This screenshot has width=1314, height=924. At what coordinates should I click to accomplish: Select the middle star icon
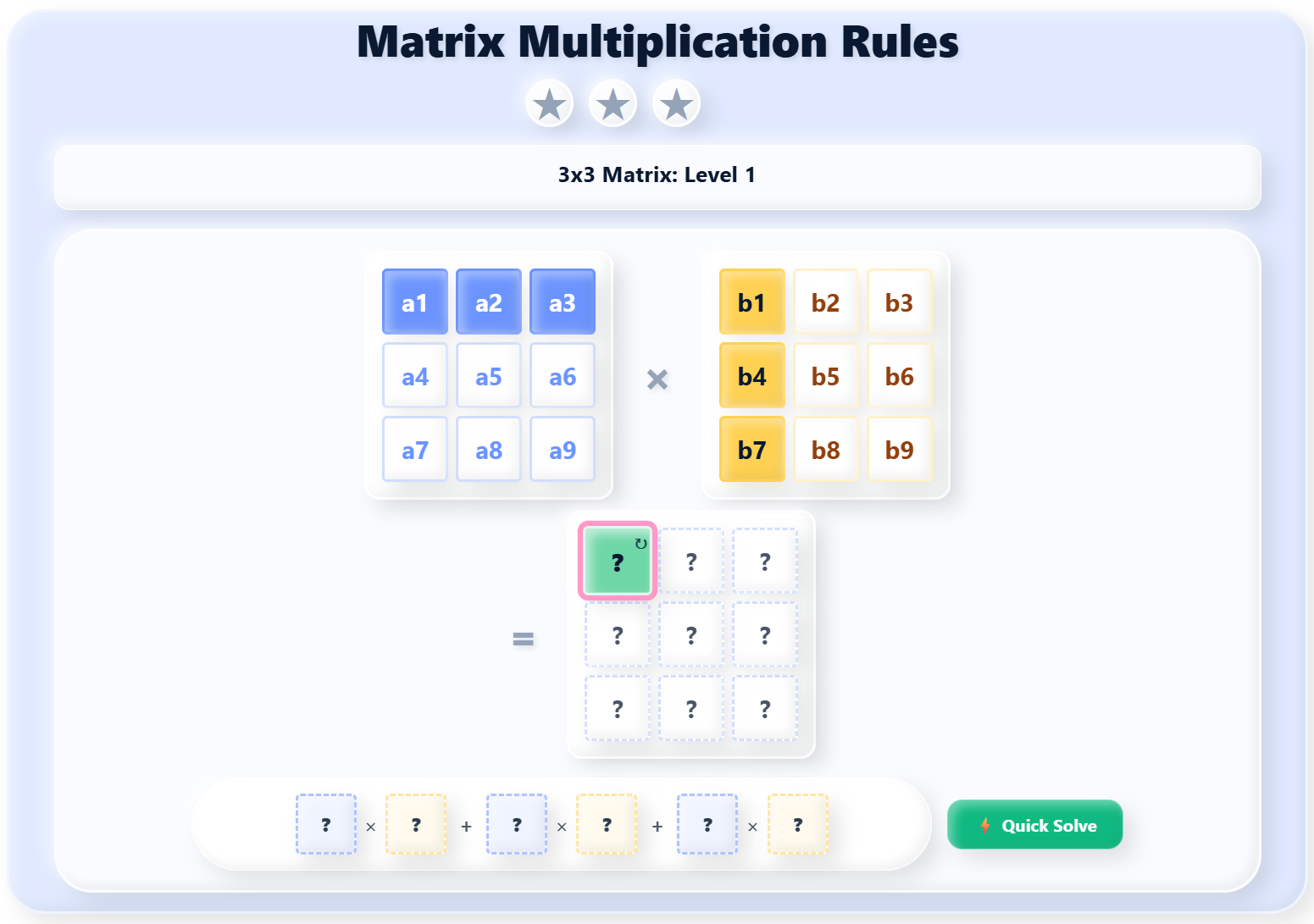tap(613, 102)
